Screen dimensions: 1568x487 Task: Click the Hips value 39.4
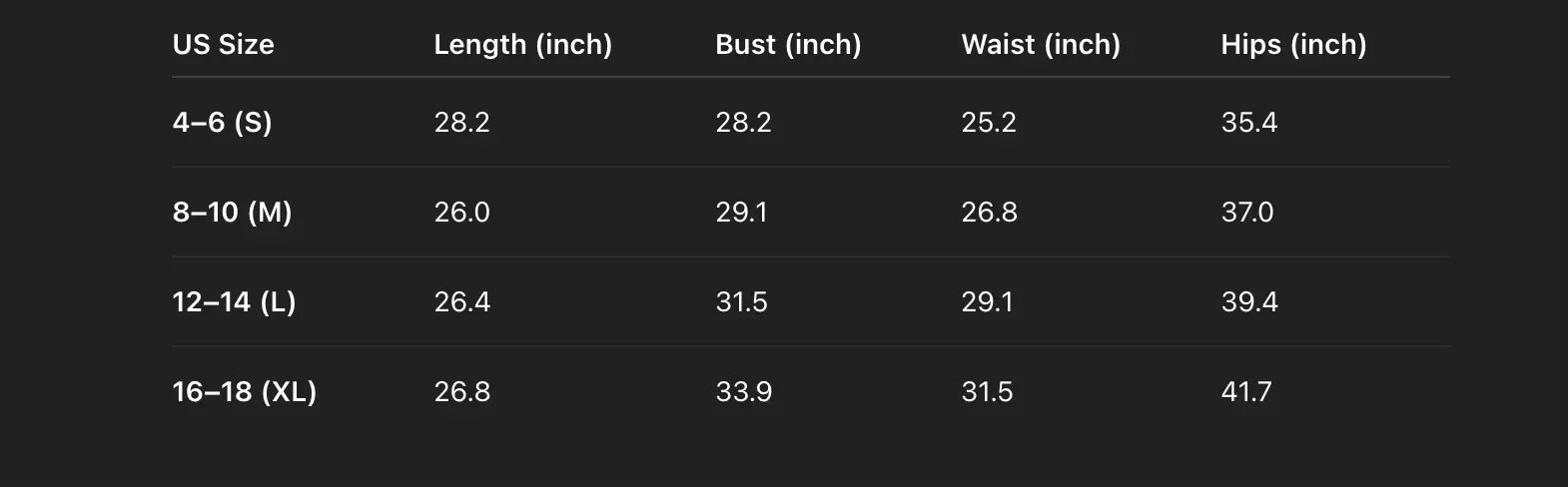[1249, 302]
